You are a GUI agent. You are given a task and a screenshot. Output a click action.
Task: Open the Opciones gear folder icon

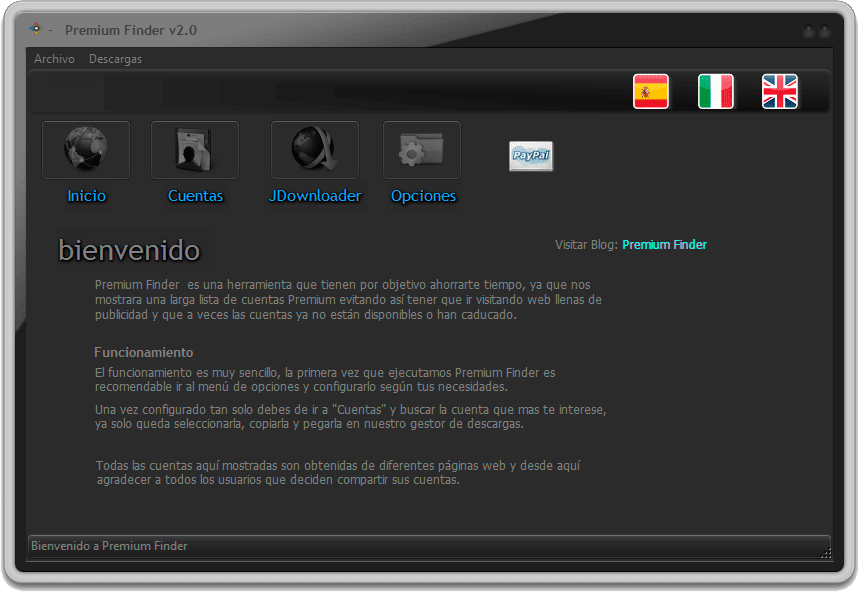point(422,150)
